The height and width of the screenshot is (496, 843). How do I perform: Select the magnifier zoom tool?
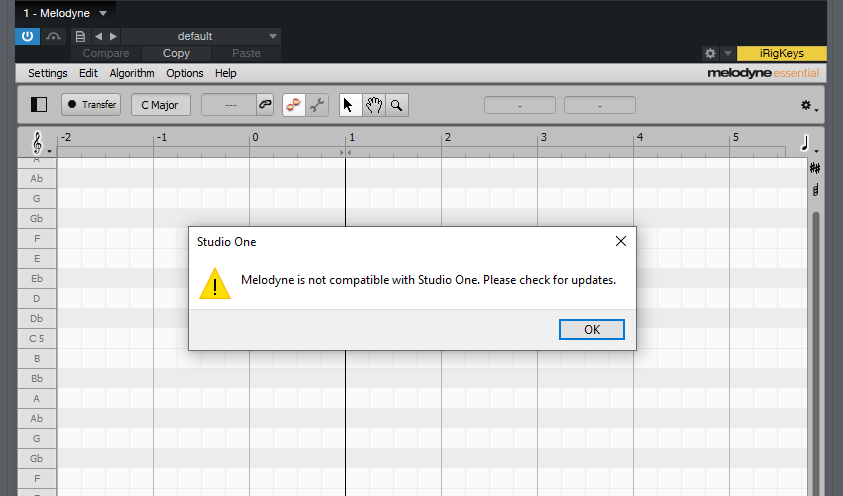click(x=397, y=105)
